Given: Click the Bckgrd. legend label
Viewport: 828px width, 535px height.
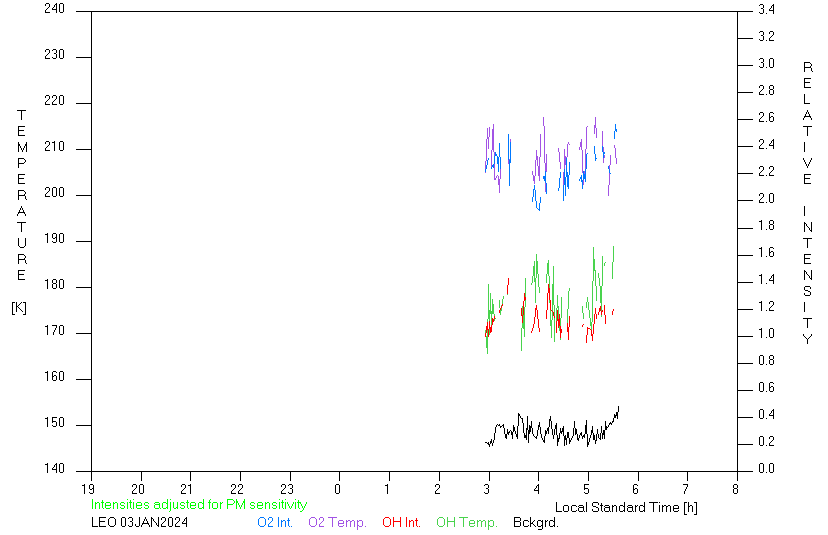Looking at the screenshot, I should click(x=535, y=522).
